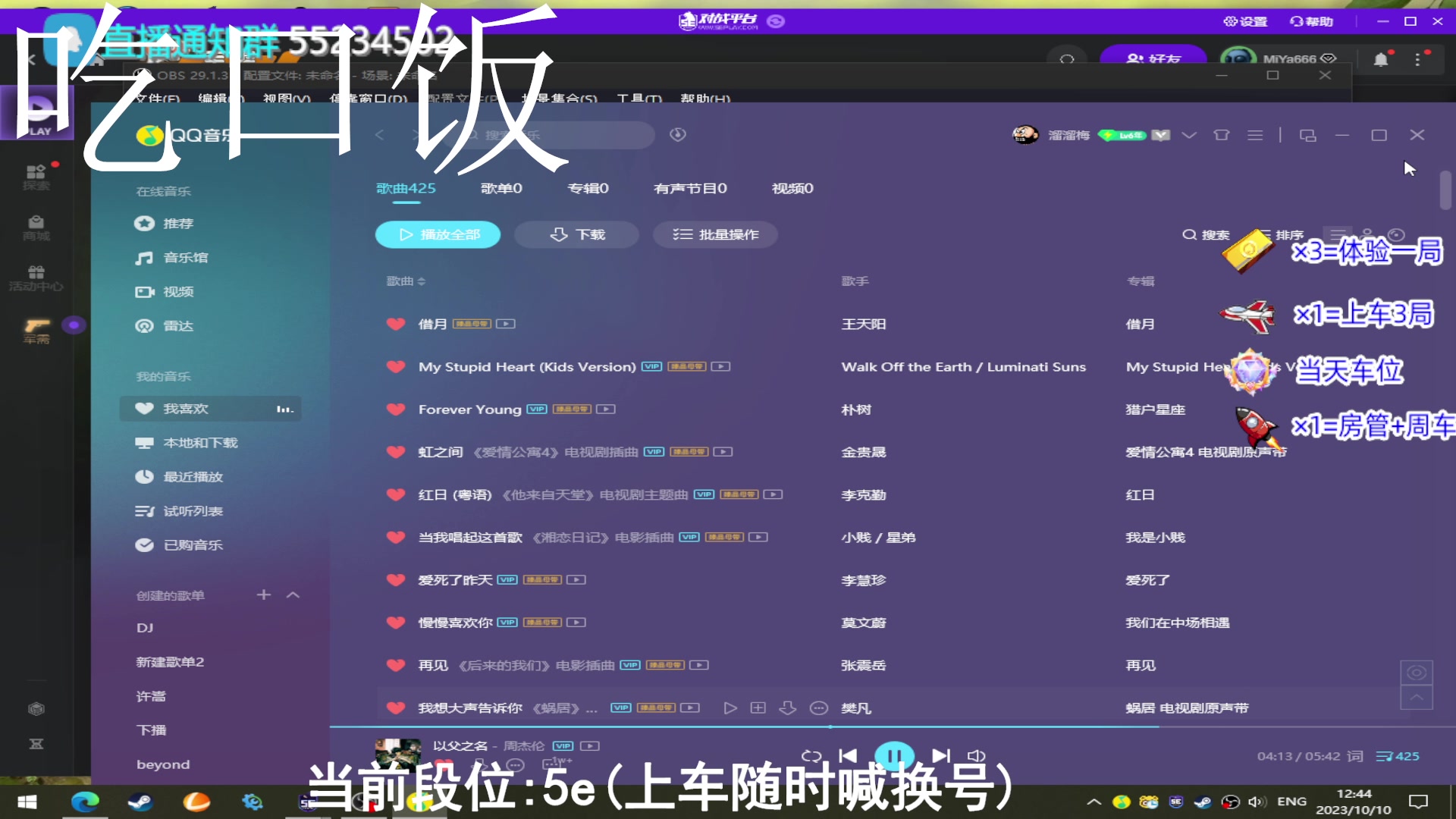Click the 下载 download button

pyautogui.click(x=576, y=234)
